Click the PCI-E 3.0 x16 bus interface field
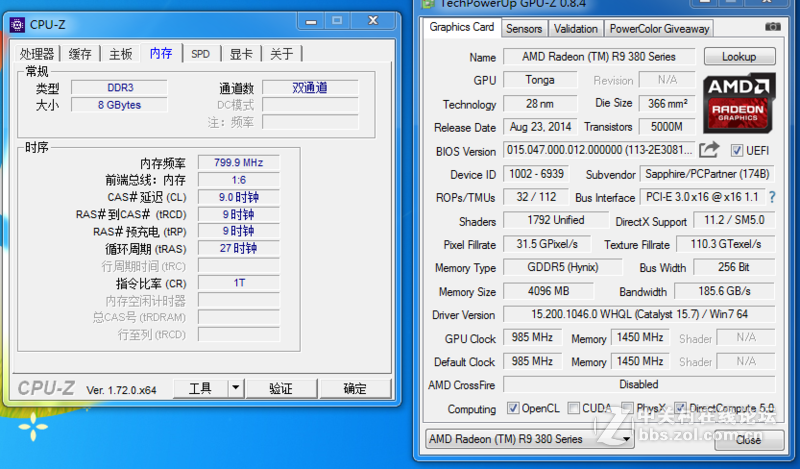Screen dimensions: 800x469 (x=702, y=197)
